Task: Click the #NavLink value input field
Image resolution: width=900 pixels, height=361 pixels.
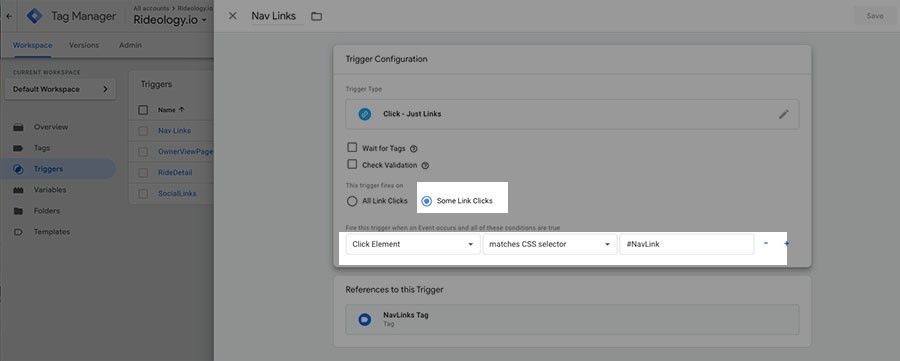Action: (686, 244)
